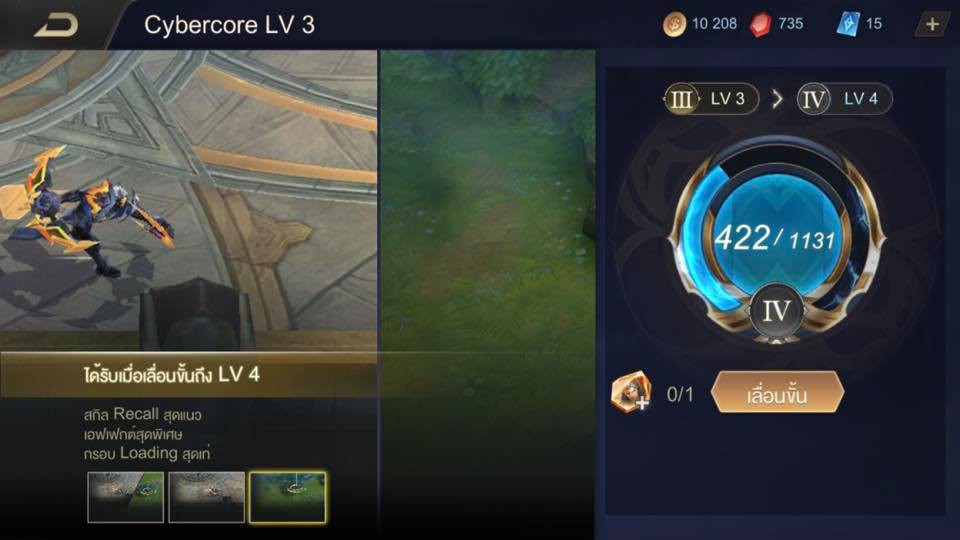Tap the 422 / 1131 progress orb
The height and width of the screenshot is (540, 960).
pos(776,236)
